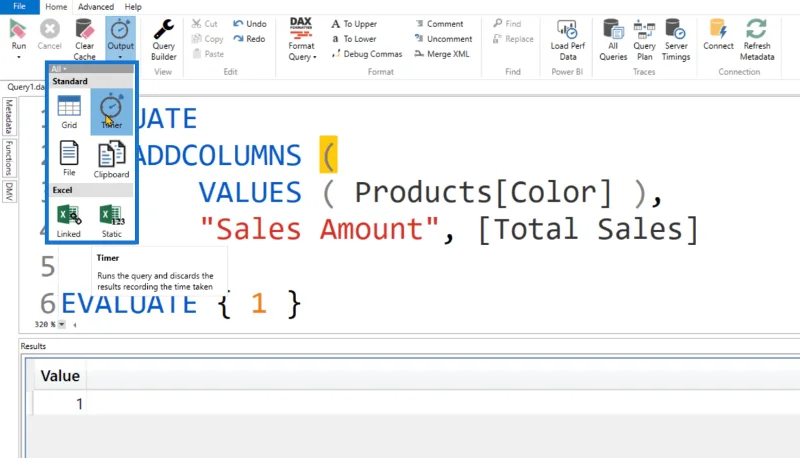This screenshot has height=458, width=800.
Task: Copy the selected text
Action: click(208, 39)
